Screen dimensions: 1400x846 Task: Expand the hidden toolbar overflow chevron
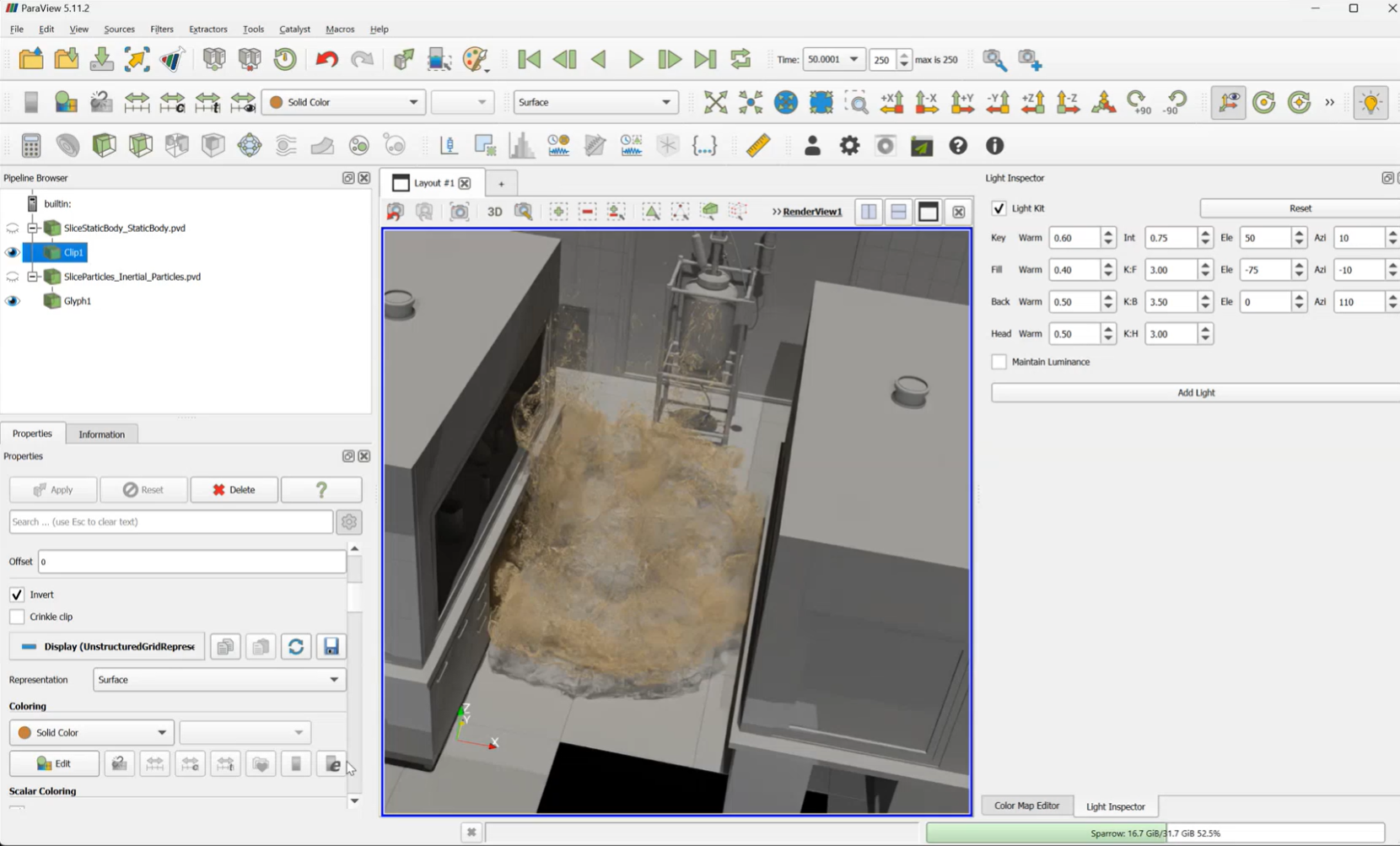coord(1330,102)
